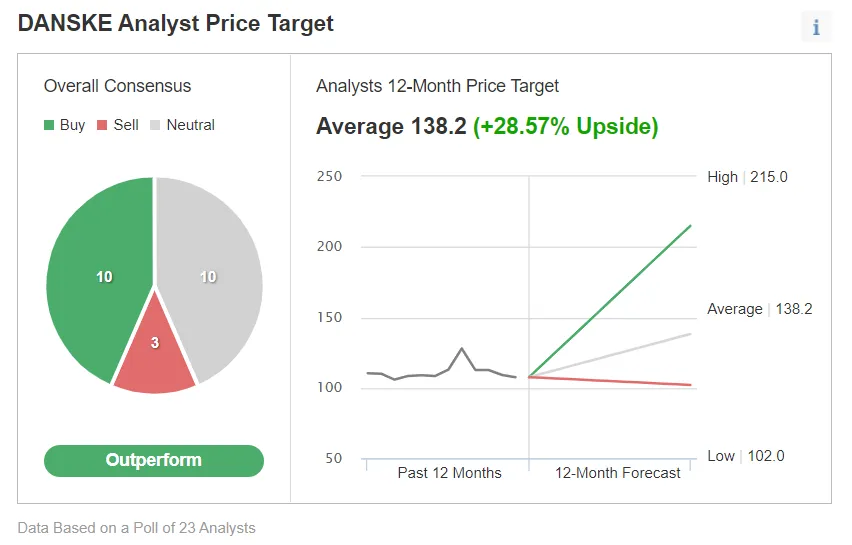Click the +28.57% Upside text

click(565, 127)
